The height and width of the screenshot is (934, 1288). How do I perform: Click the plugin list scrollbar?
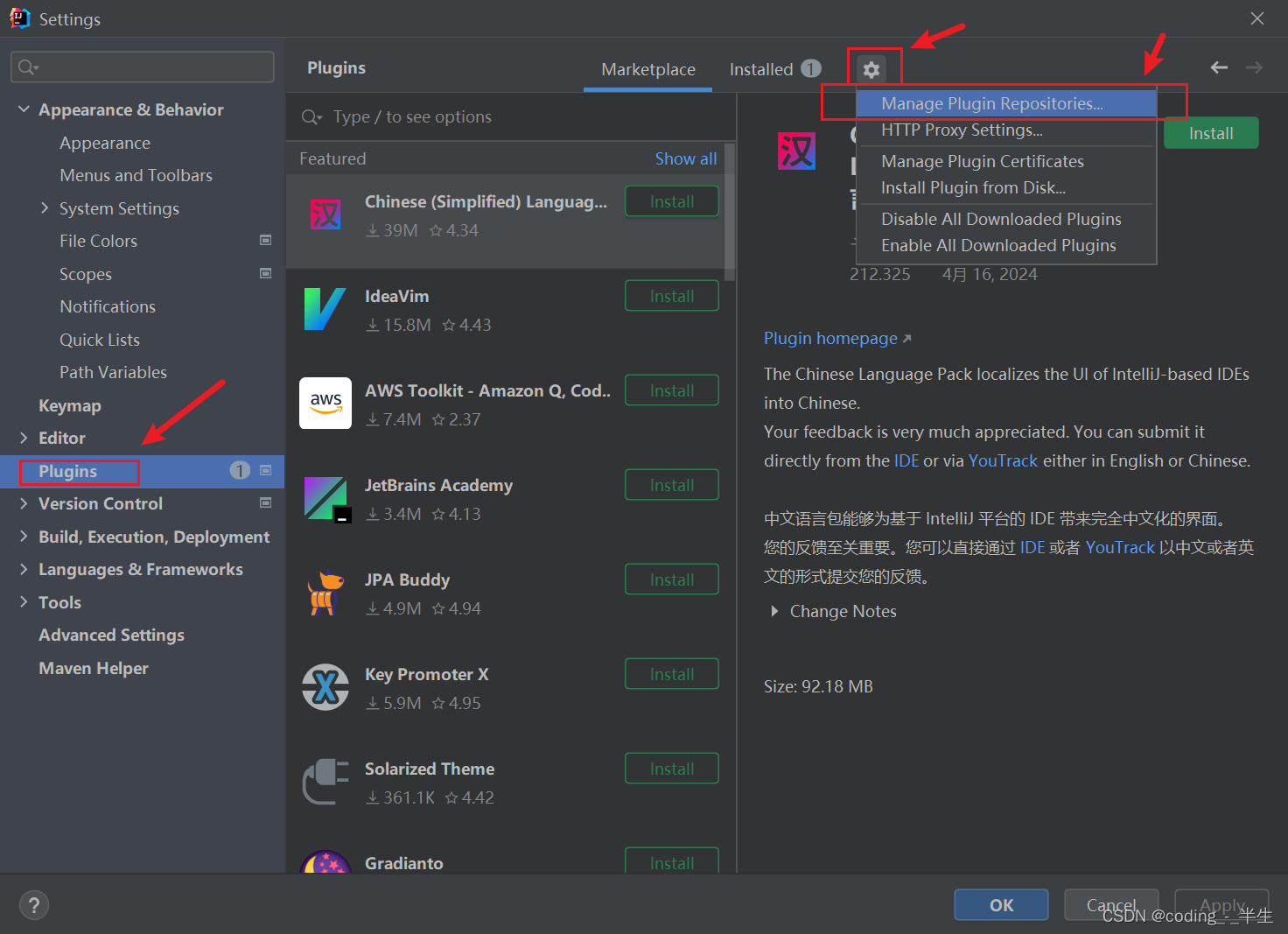tap(730, 213)
